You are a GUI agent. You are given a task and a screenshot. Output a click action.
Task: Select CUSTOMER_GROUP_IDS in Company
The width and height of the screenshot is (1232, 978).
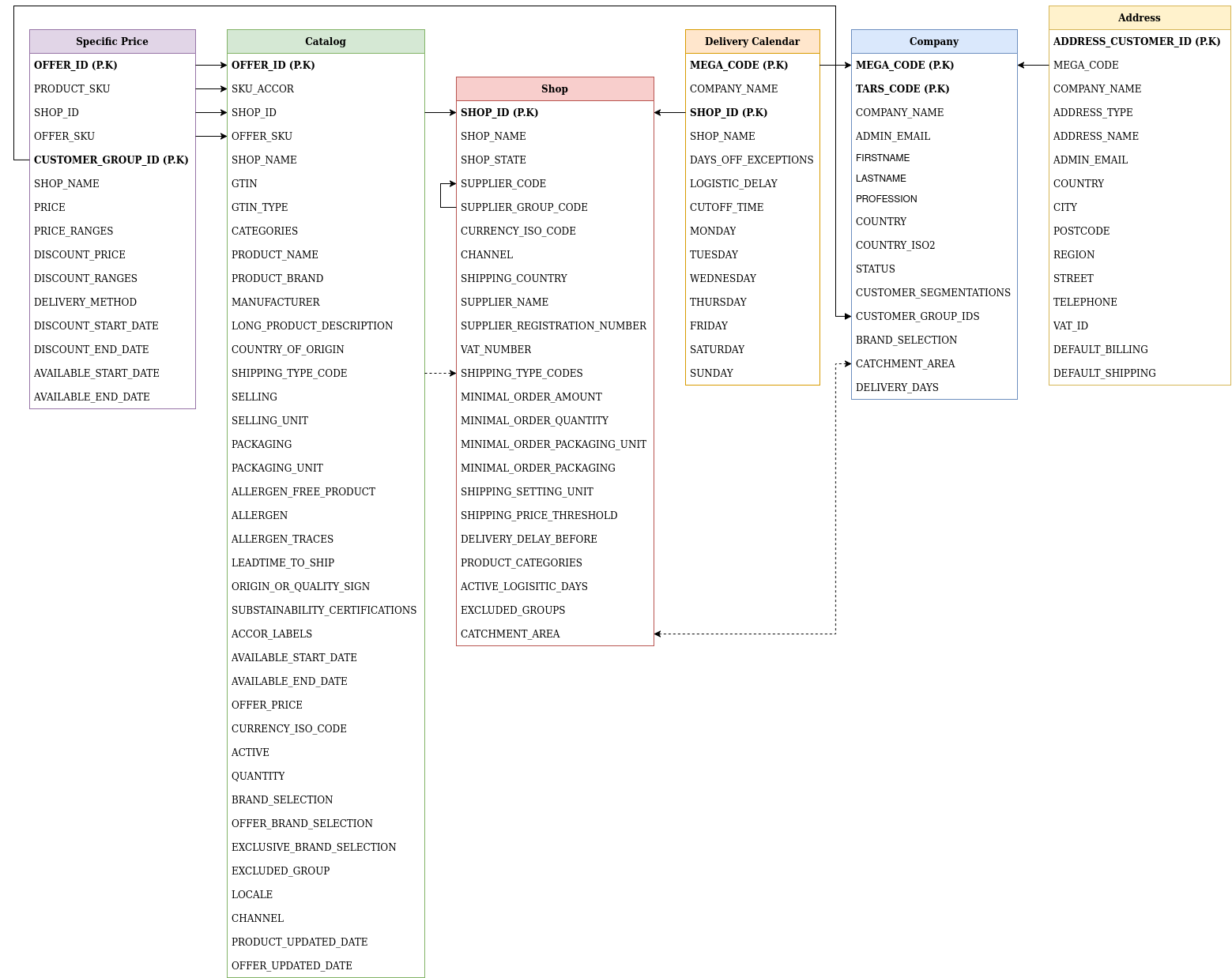917,316
